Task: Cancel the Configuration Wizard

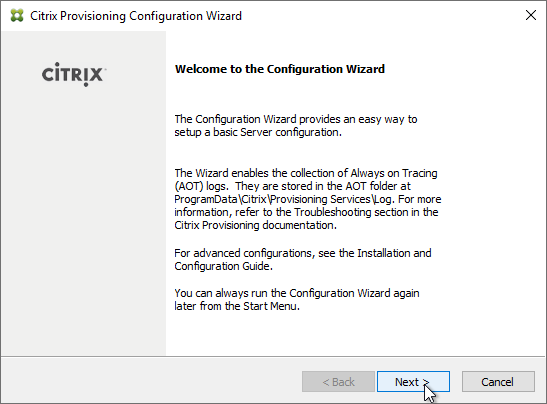Action: (x=498, y=382)
